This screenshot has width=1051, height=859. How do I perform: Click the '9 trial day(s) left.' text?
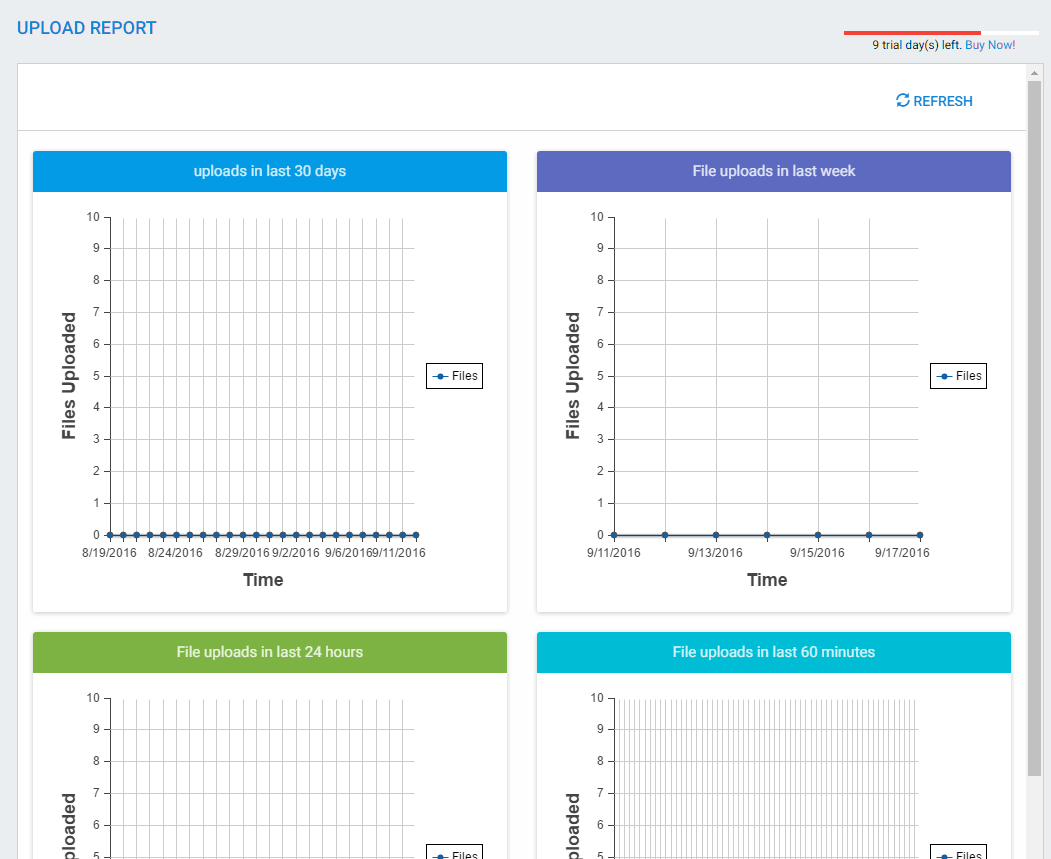pyautogui.click(x=917, y=45)
